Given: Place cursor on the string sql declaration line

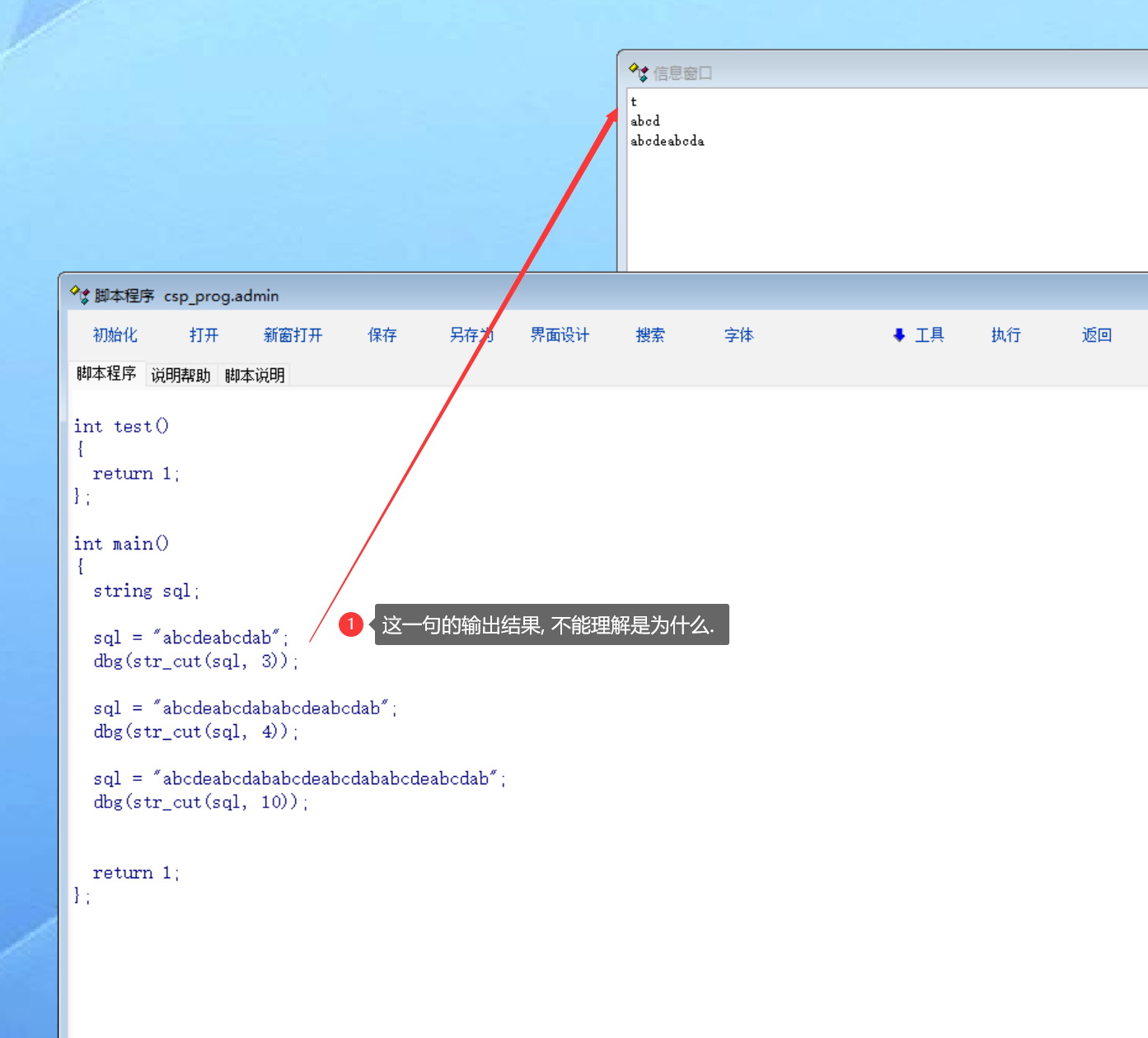Looking at the screenshot, I should click(x=146, y=591).
